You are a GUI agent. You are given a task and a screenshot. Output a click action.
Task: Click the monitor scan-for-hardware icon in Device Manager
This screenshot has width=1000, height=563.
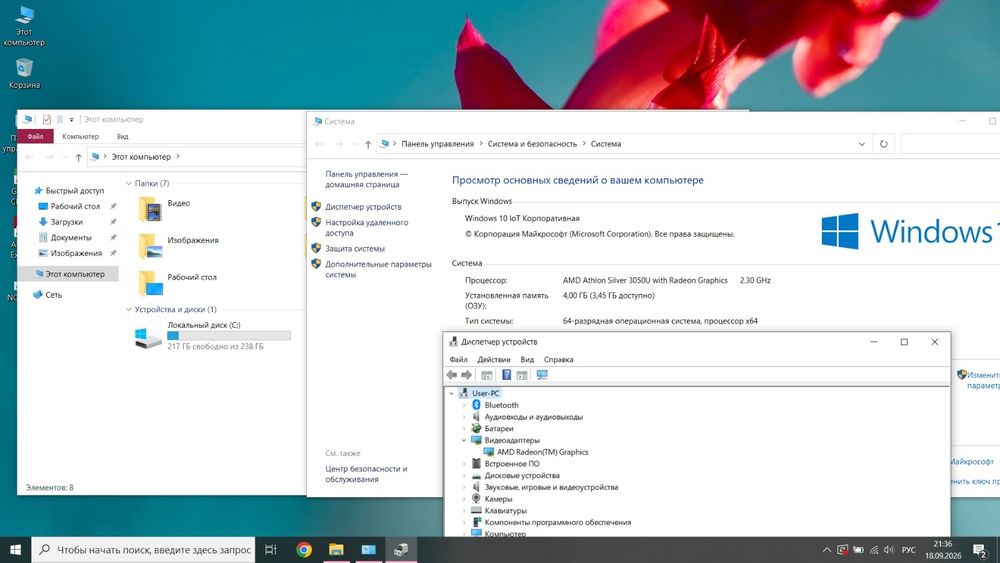tap(542, 375)
